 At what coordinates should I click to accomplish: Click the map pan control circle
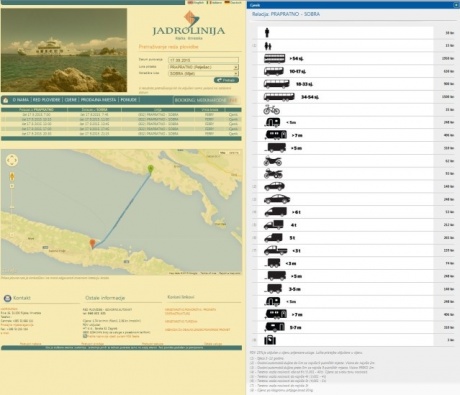click(12, 160)
